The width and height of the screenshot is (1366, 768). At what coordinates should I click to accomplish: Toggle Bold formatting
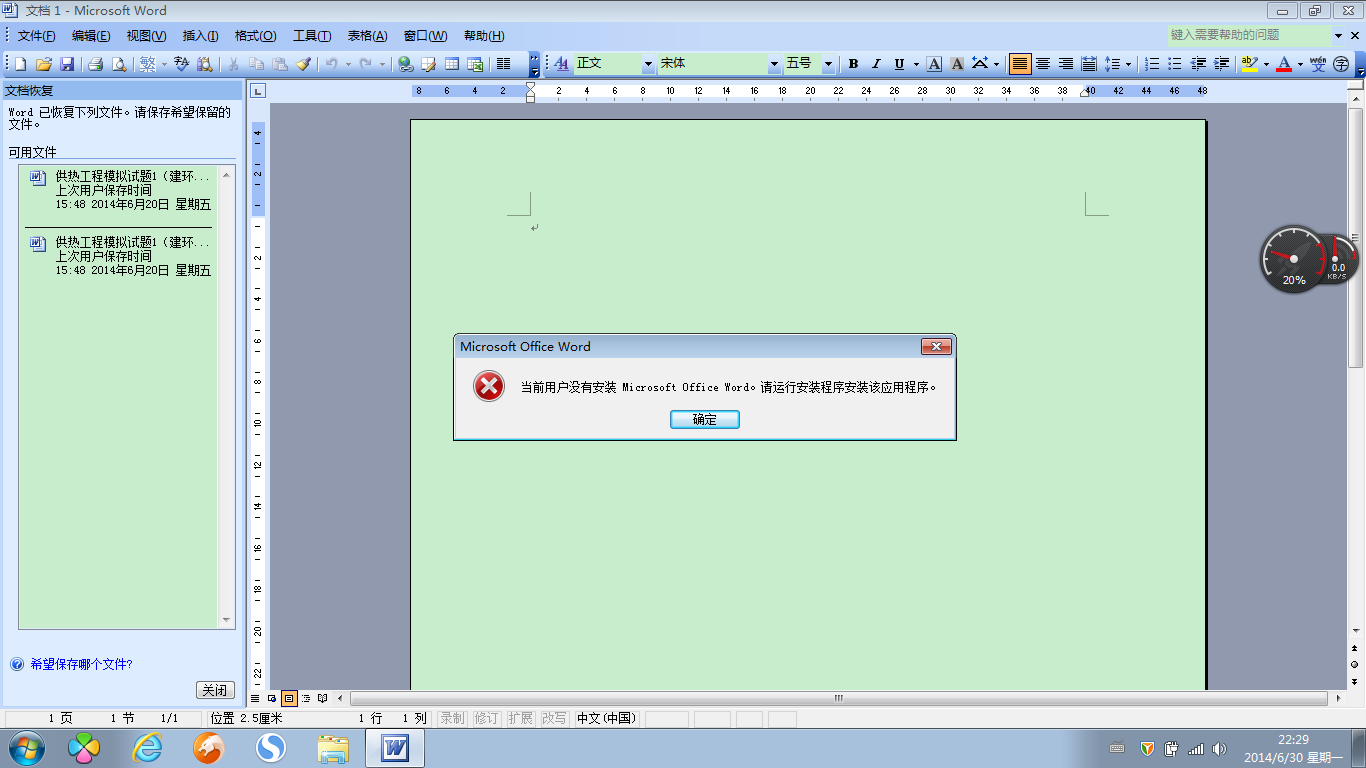click(853, 64)
